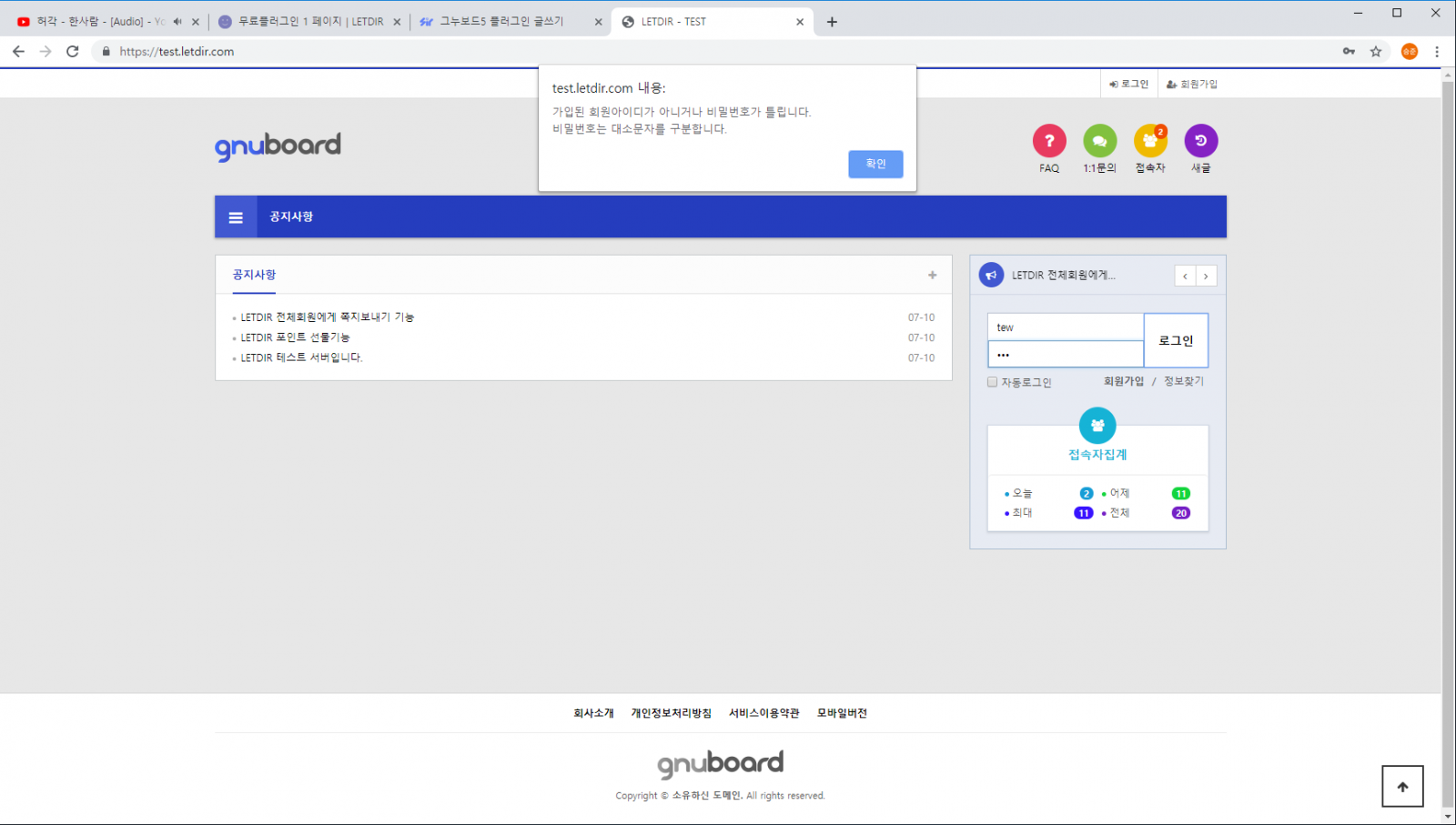This screenshot has height=825, width=1456.
Task: Bookmark this page with star icon
Action: coord(1376,52)
